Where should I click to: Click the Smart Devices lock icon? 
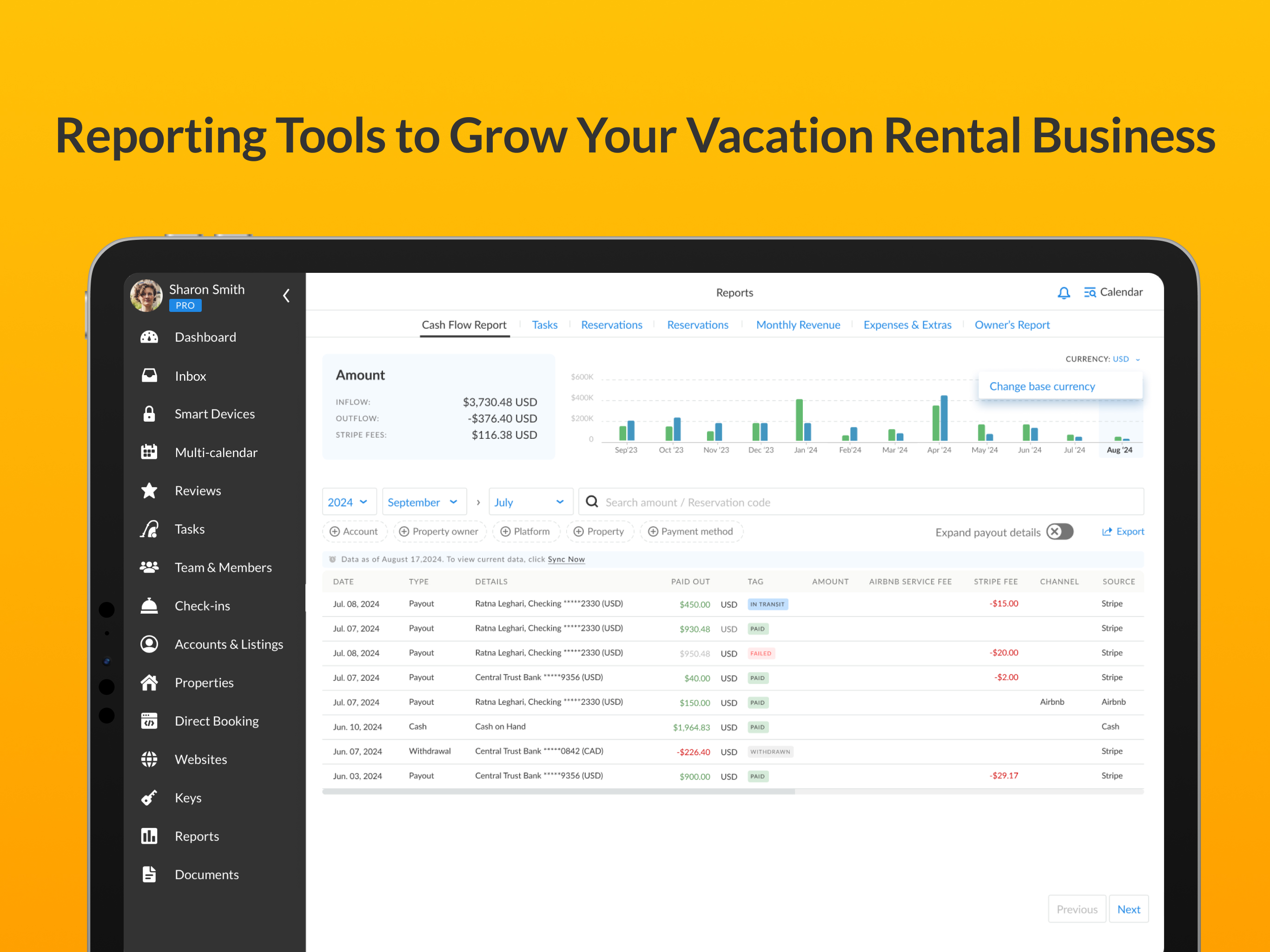pyautogui.click(x=149, y=414)
